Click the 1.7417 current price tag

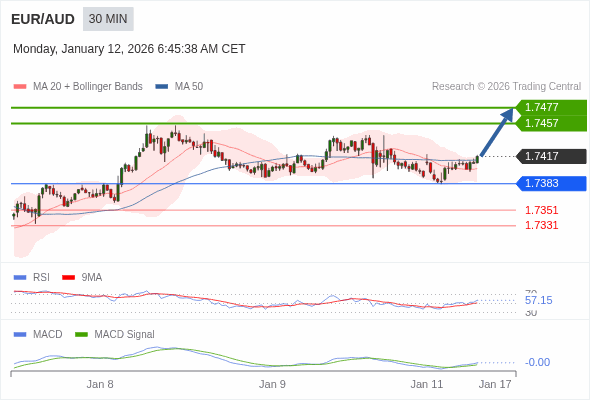coord(551,156)
